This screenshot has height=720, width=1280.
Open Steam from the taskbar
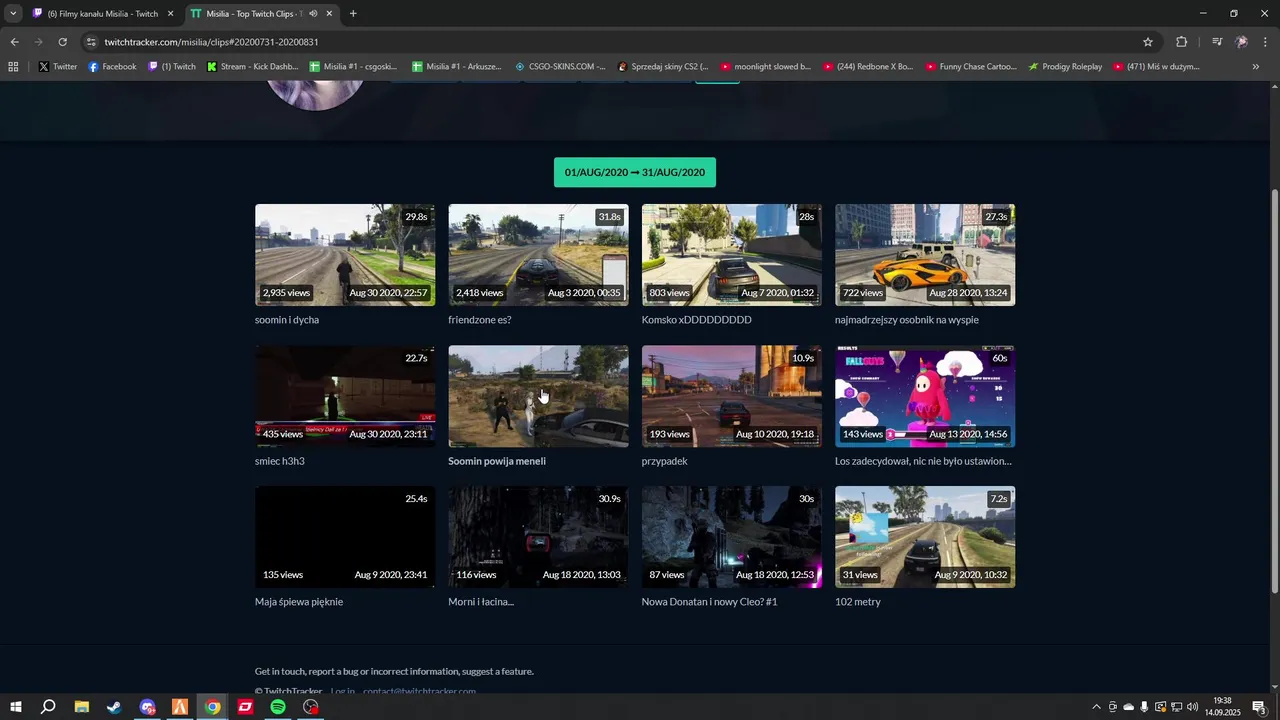pos(114,707)
